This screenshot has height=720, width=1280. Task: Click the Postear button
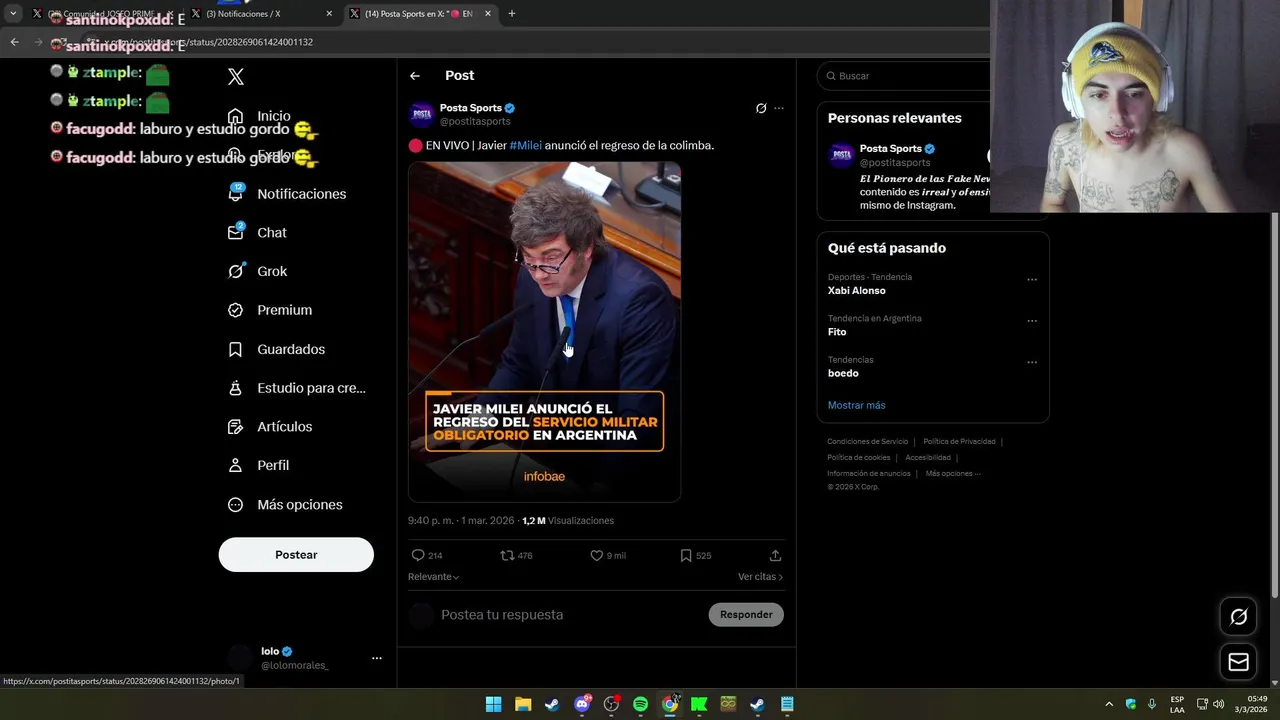point(296,555)
